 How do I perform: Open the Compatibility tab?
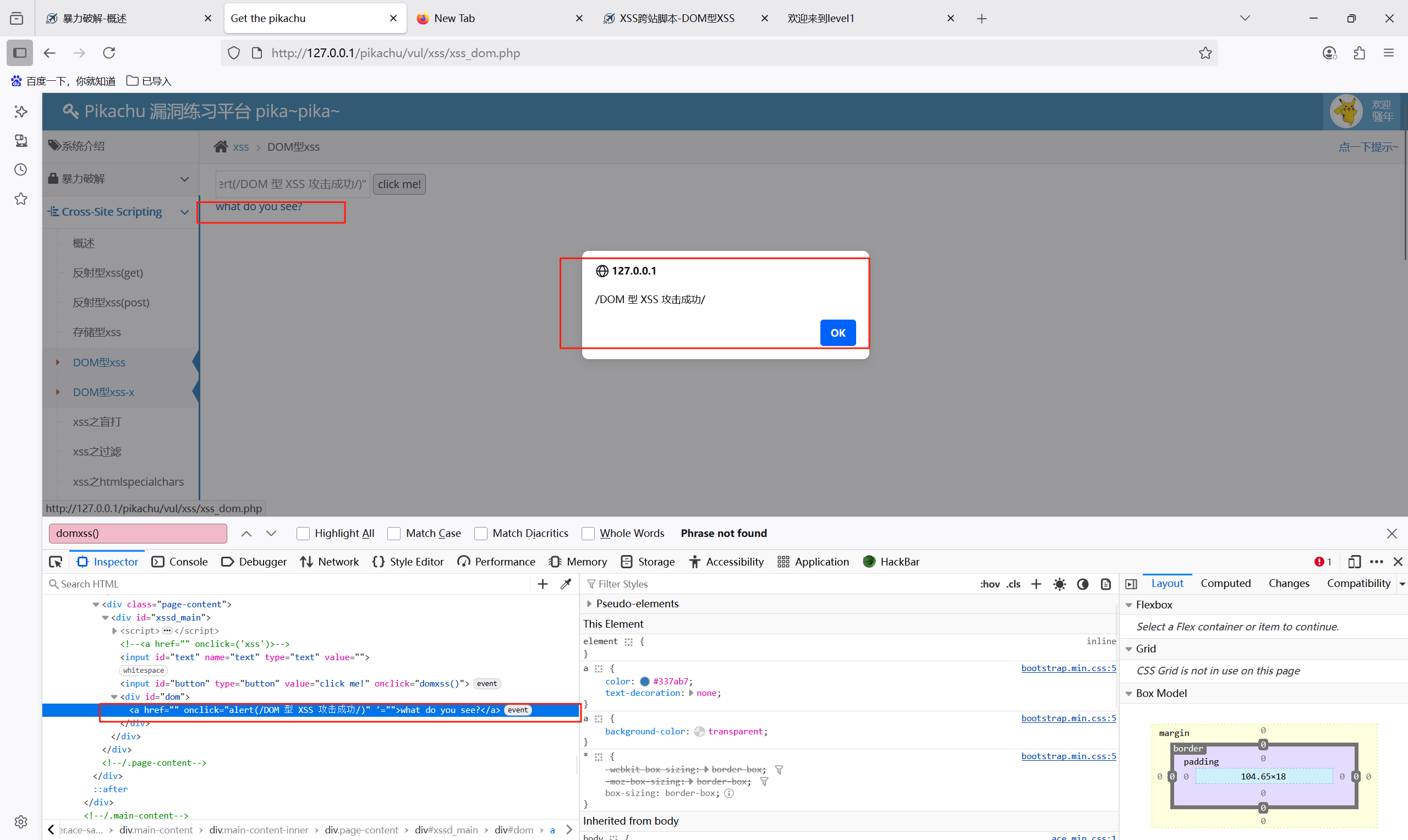coord(1358,583)
